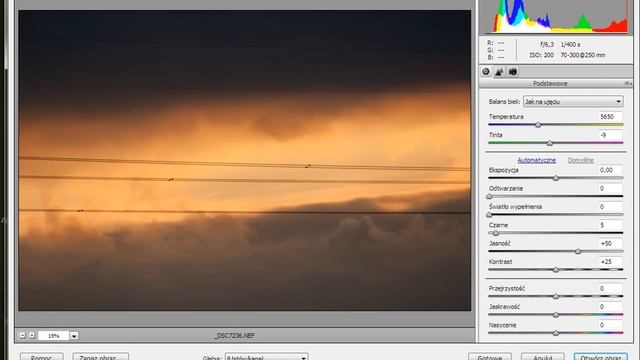
Task: Click the sunset photo preview
Action: pos(244,160)
